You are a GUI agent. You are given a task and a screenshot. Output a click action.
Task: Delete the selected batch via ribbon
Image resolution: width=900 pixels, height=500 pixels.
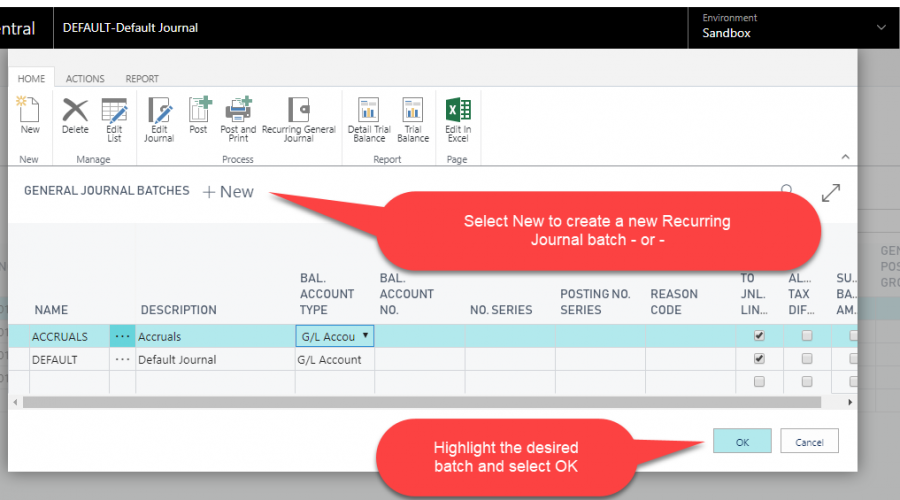pyautogui.click(x=75, y=116)
